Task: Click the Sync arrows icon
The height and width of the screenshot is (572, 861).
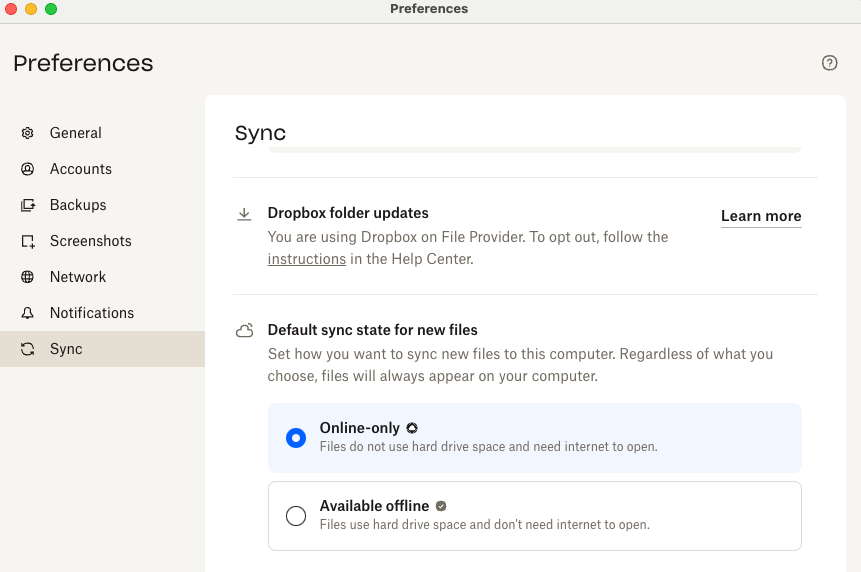Action: [x=27, y=349]
